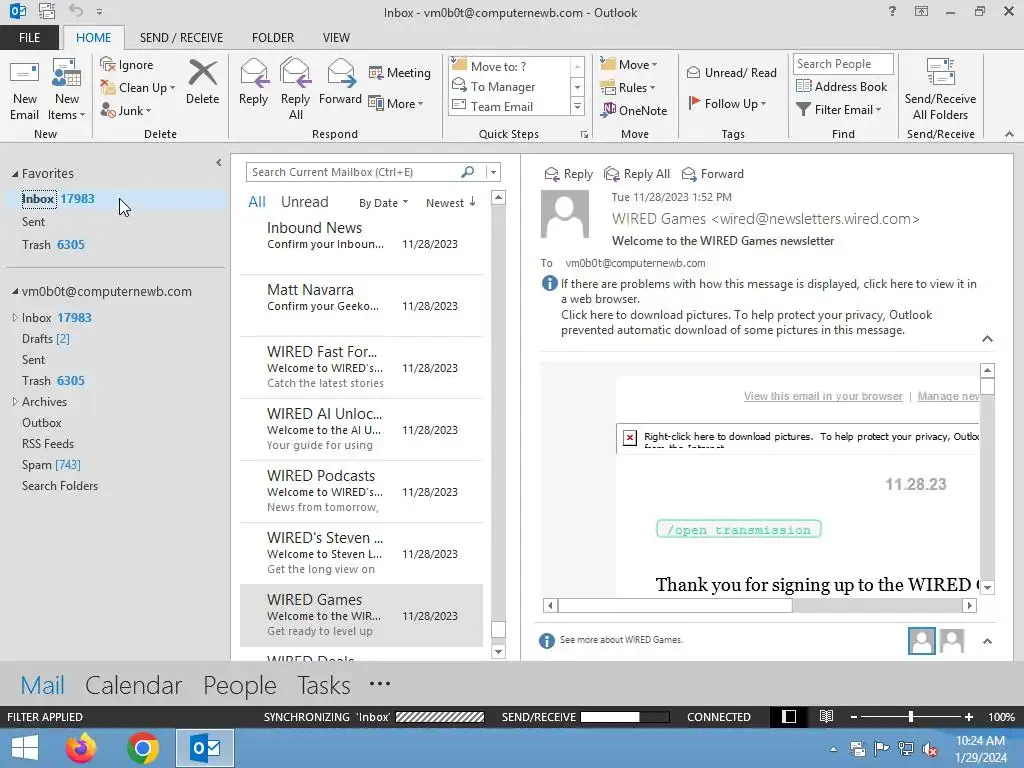
Task: Click the Delete X icon in ribbon
Action: 202,72
